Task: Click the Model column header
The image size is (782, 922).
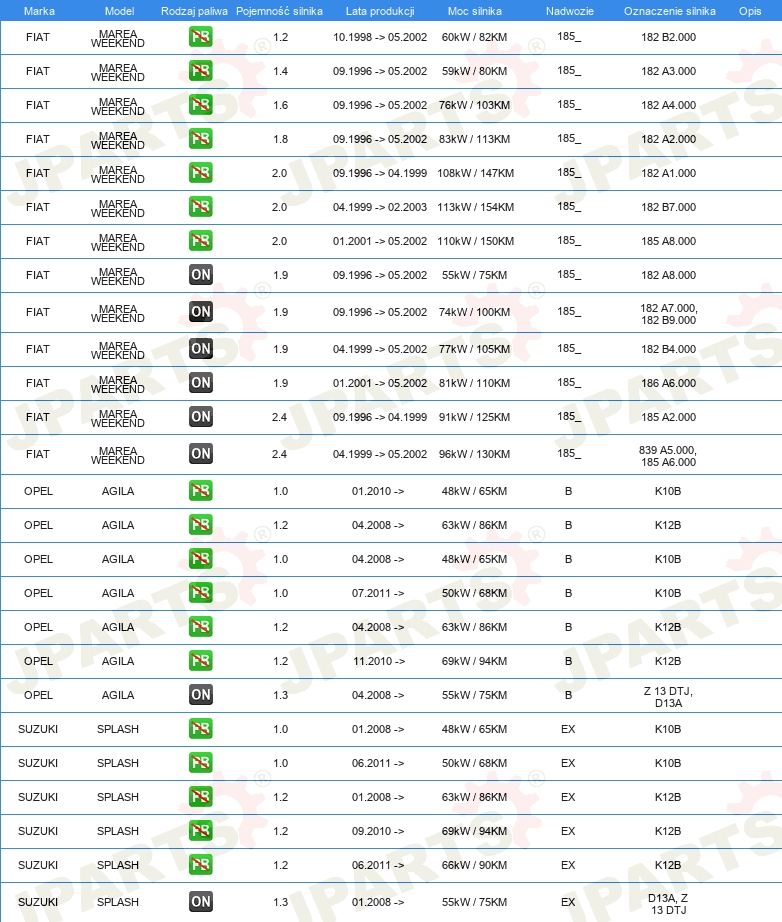Action: coord(119,11)
